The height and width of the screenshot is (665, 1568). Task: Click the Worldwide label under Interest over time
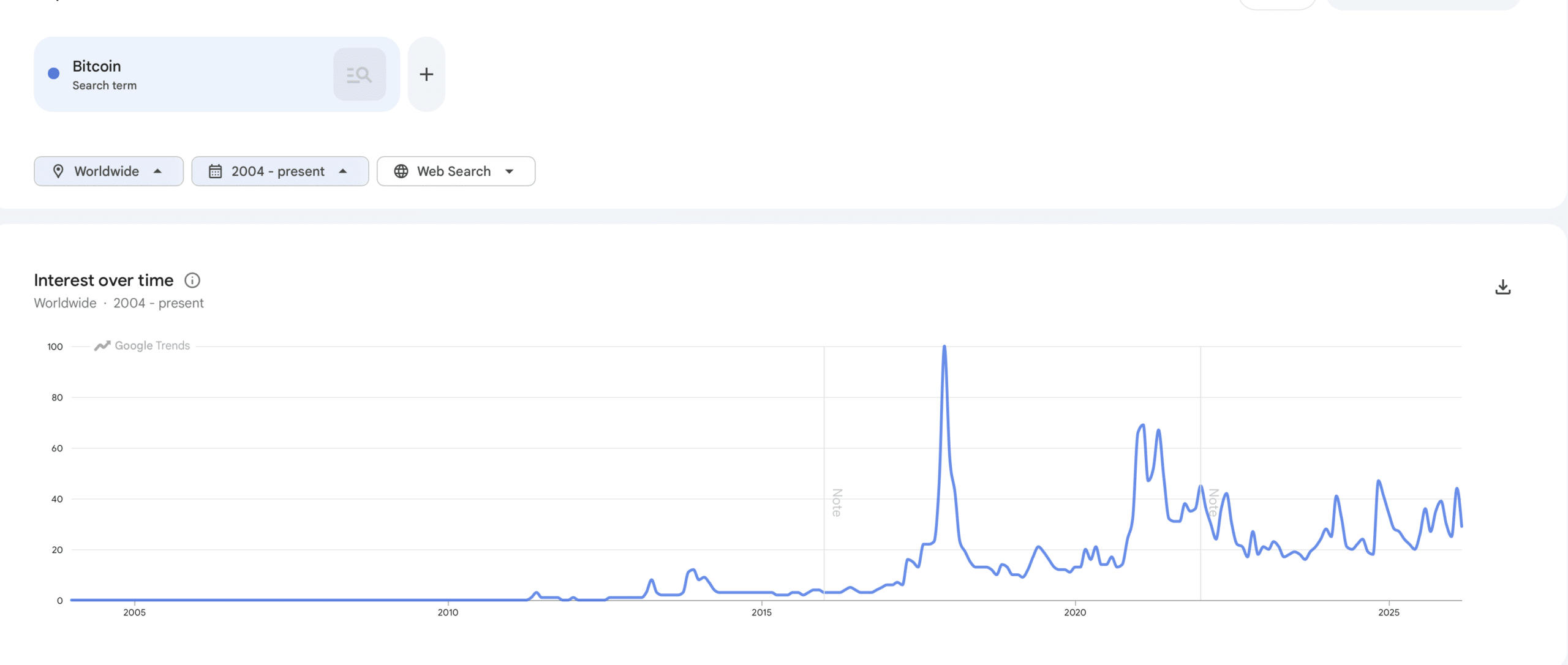click(x=64, y=302)
